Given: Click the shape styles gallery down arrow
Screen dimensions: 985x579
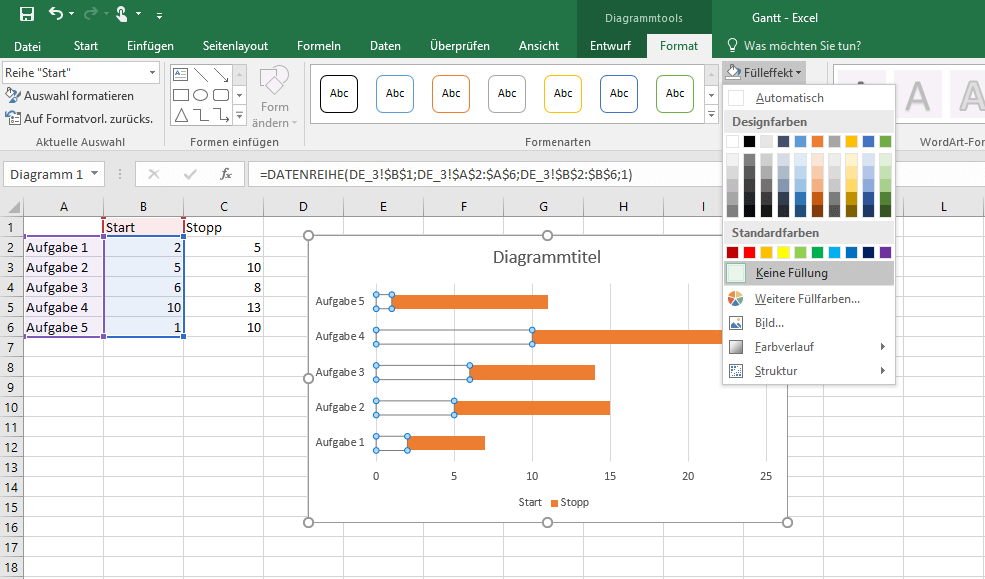Looking at the screenshot, I should 711,95.
